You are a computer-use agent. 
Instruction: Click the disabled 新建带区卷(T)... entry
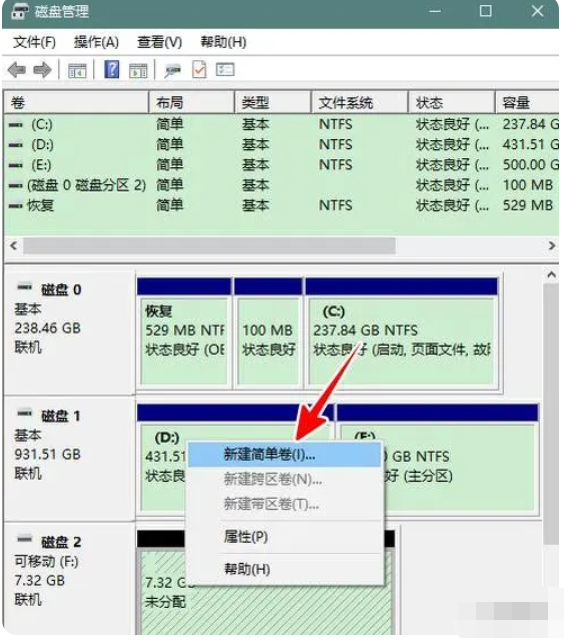[x=284, y=504]
